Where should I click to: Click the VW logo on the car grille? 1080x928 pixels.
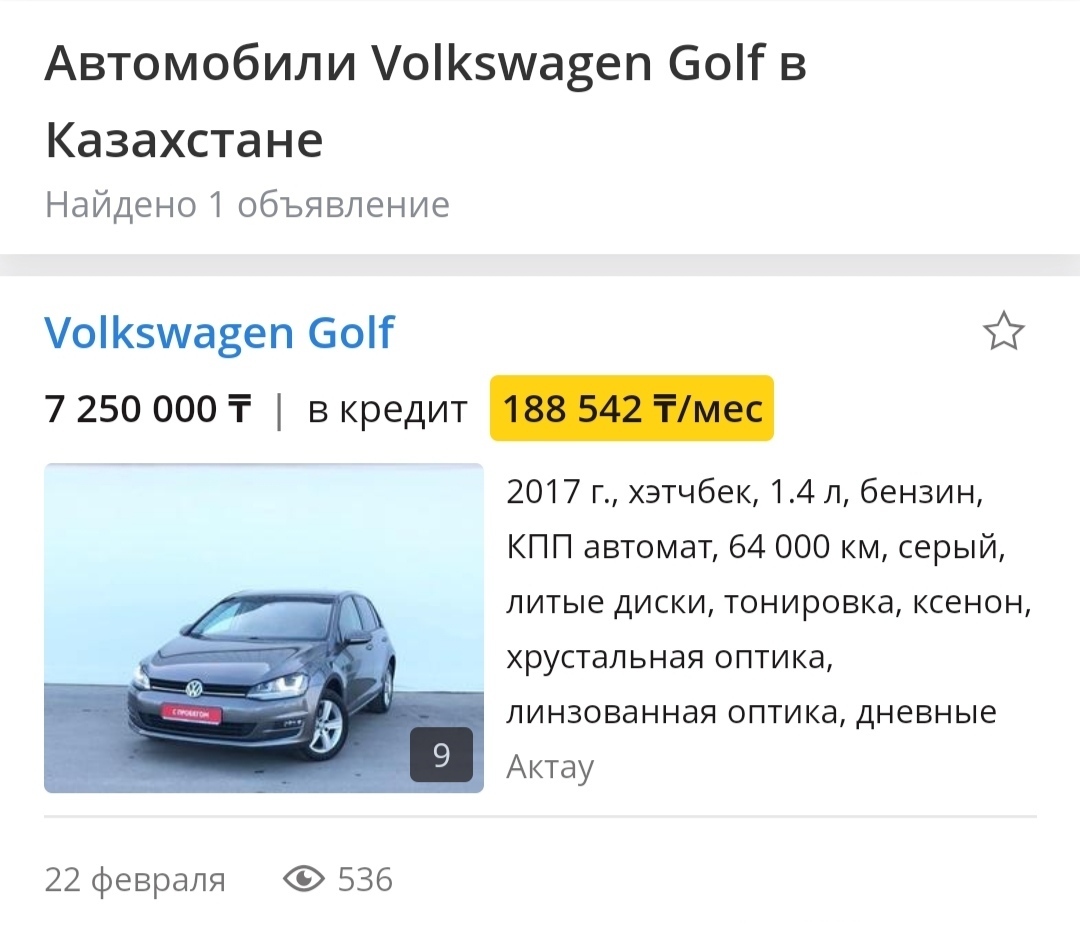(195, 688)
